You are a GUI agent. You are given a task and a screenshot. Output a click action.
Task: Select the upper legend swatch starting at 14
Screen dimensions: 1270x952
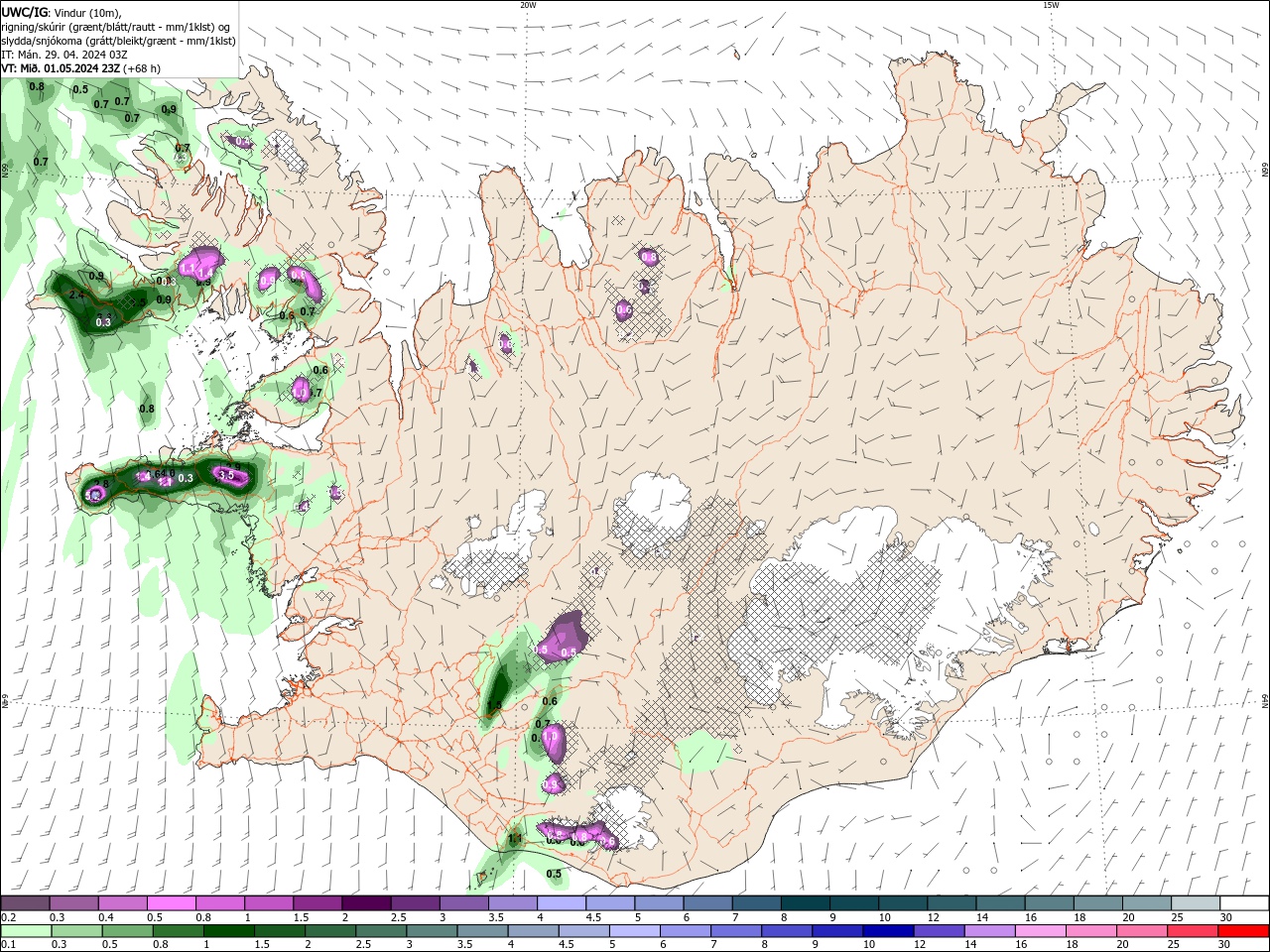998,903
